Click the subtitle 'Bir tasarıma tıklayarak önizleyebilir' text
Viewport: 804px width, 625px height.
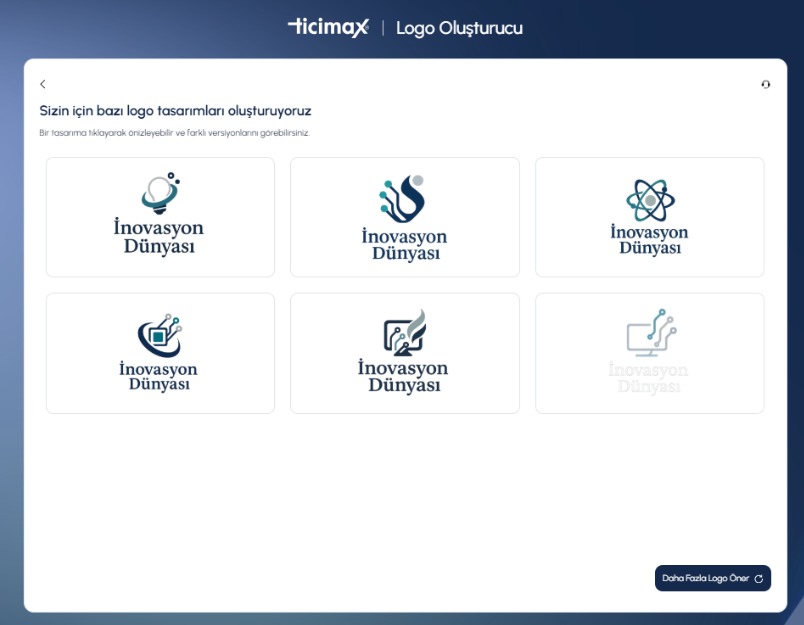point(174,133)
